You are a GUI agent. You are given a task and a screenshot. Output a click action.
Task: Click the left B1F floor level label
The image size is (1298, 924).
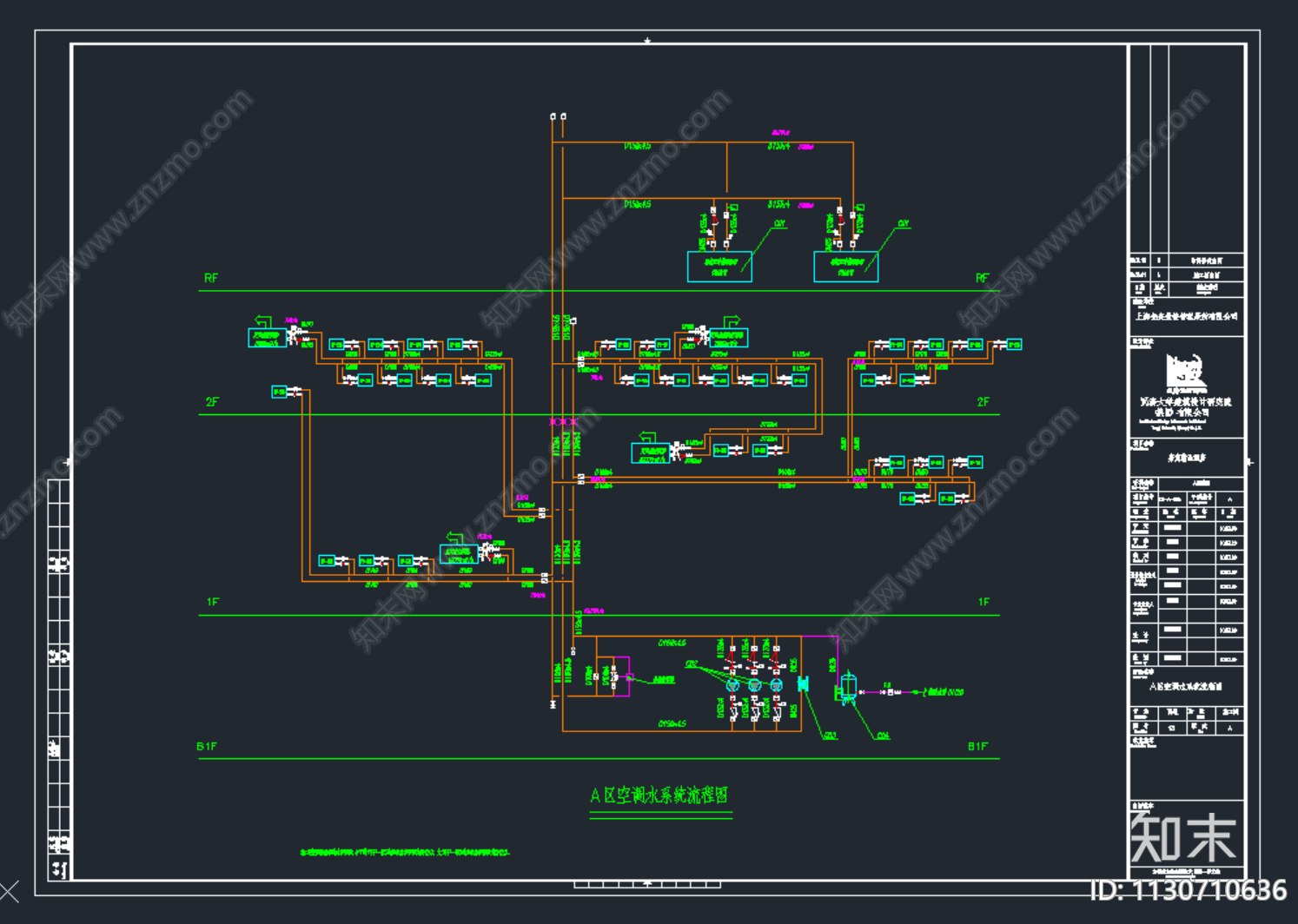[x=207, y=747]
